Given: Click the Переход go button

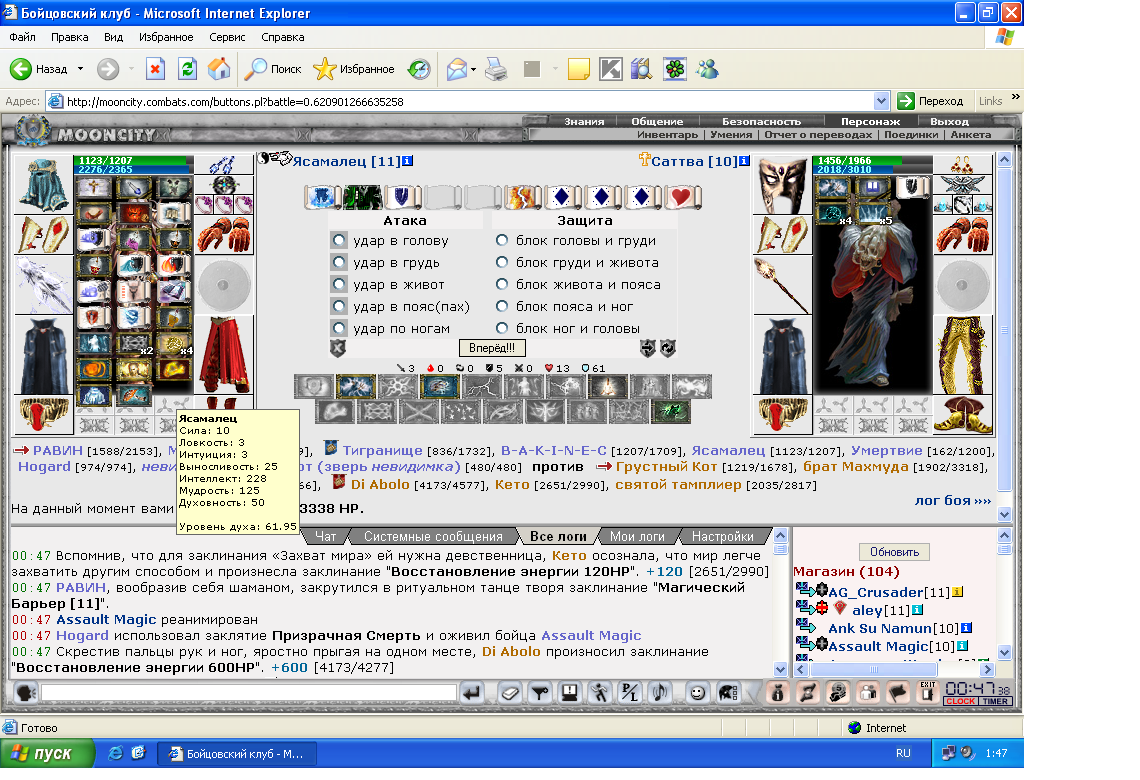Looking at the screenshot, I should click(931, 101).
